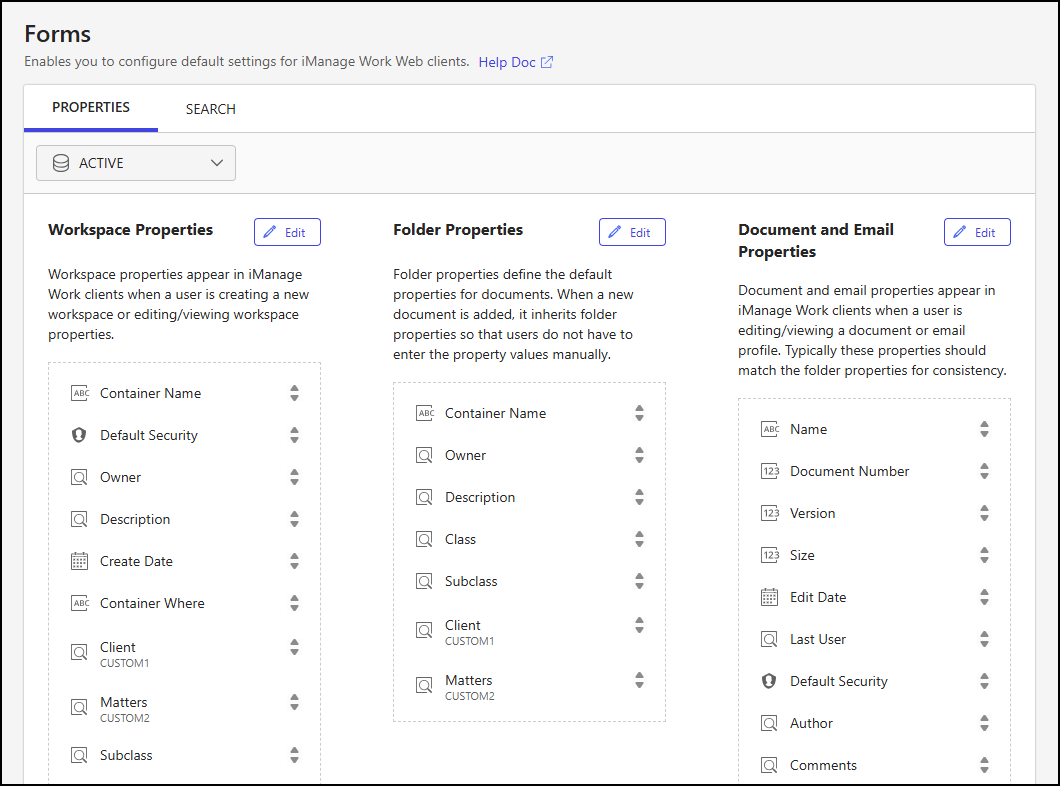Image resolution: width=1060 pixels, height=786 pixels.
Task: Edit the Workspace Properties section
Action: 287,231
